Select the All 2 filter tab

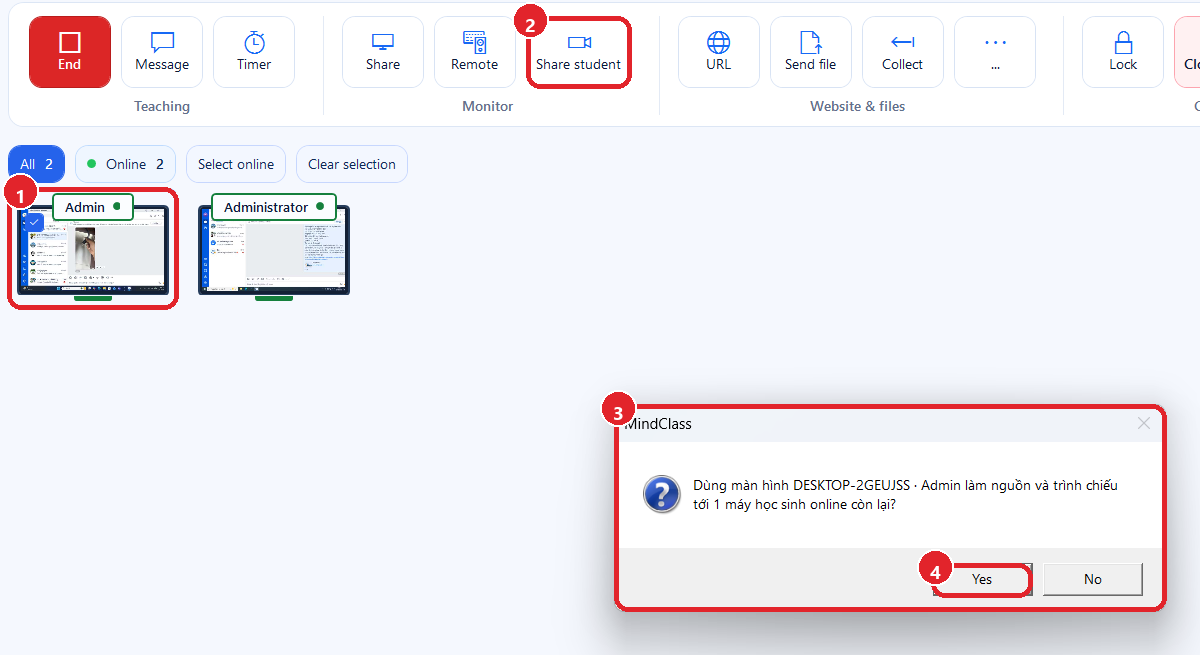(x=37, y=164)
